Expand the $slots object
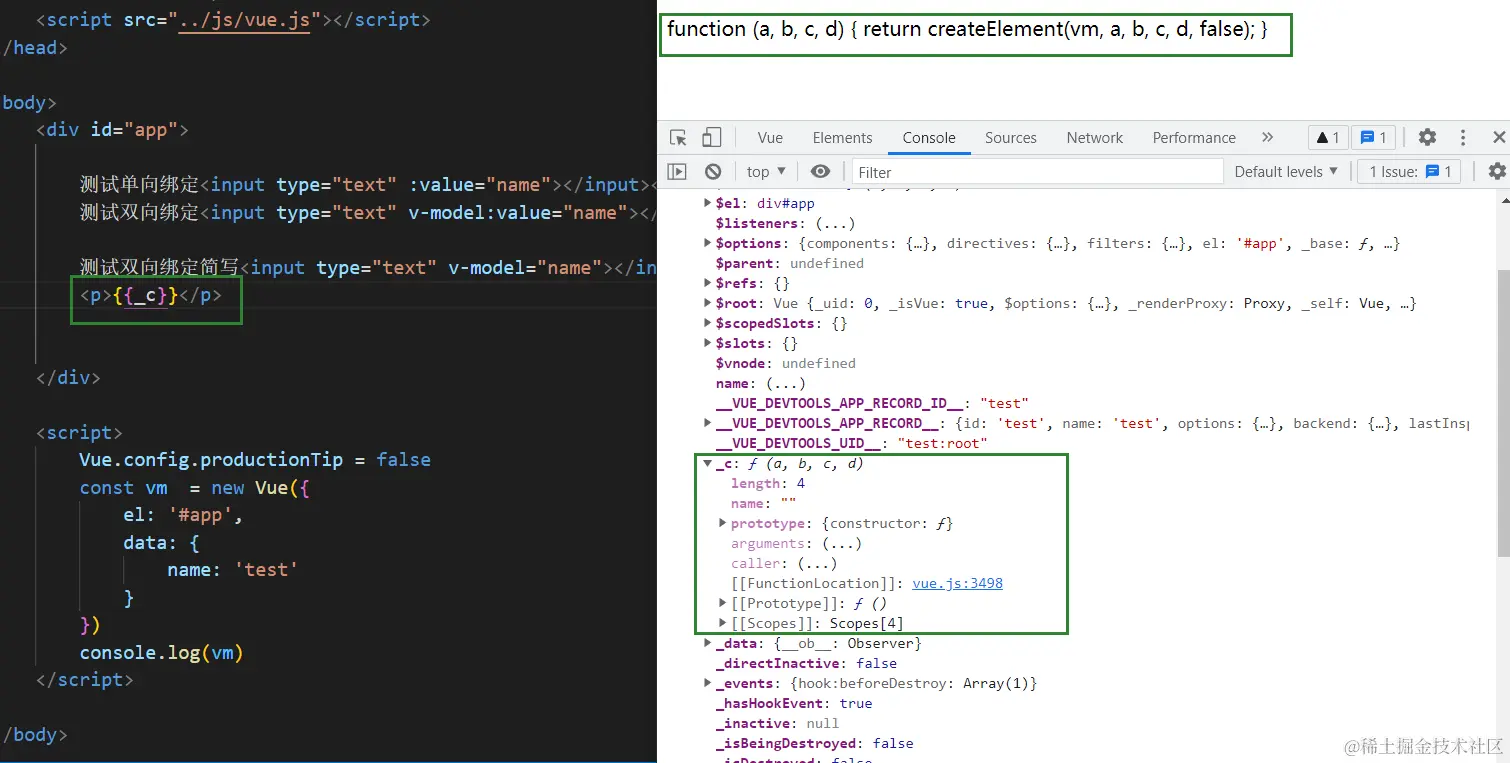Viewport: 1510px width, 763px height. (x=708, y=343)
